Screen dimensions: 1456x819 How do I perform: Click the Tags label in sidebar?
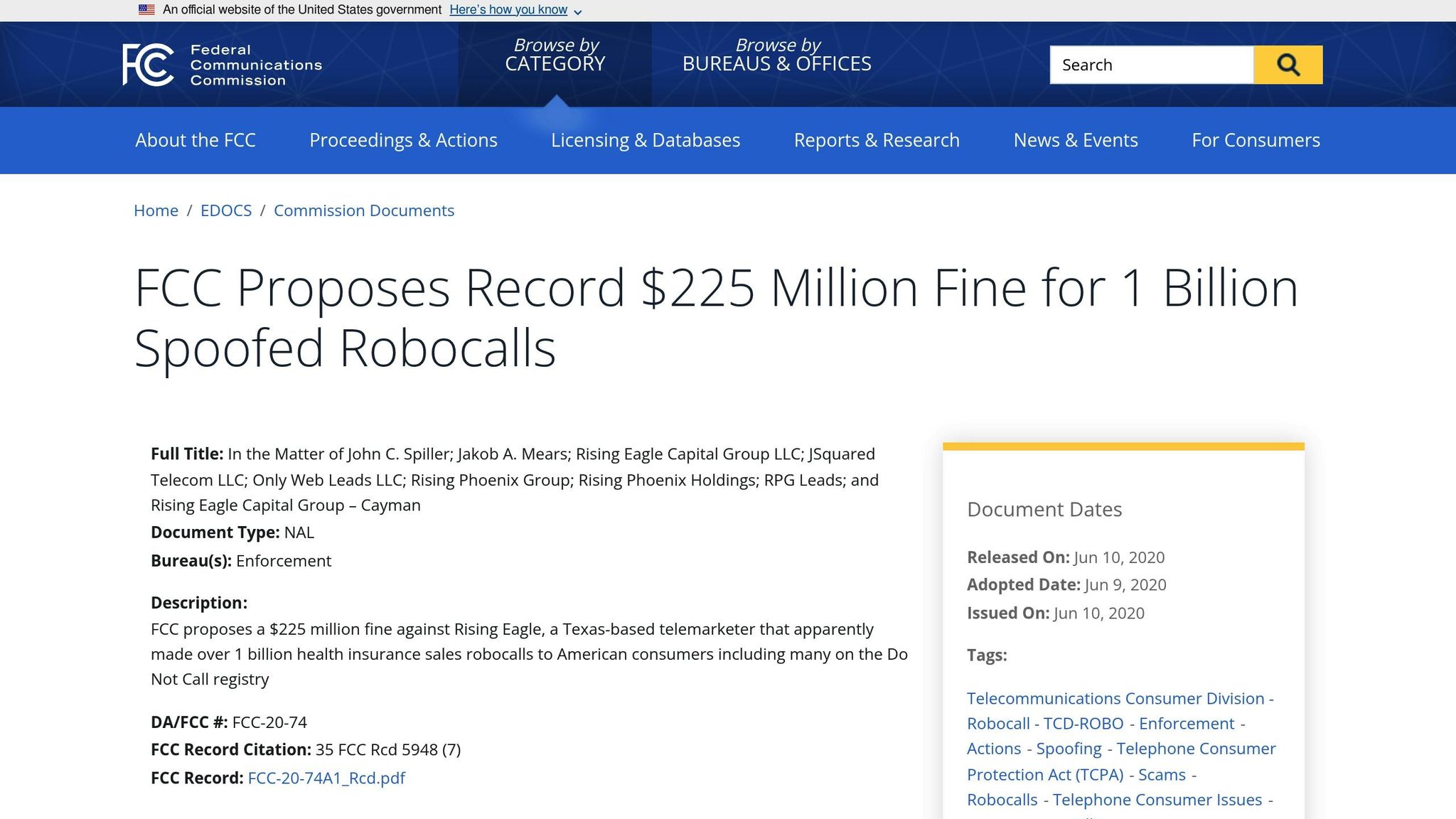coord(987,655)
